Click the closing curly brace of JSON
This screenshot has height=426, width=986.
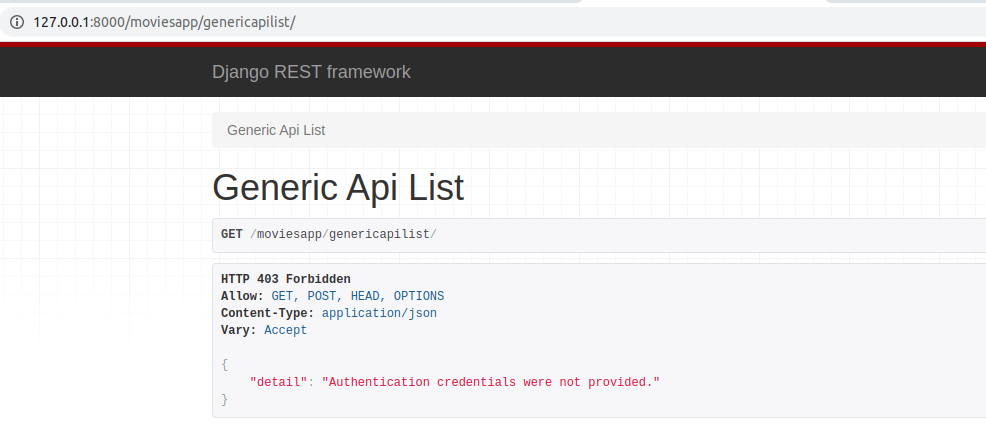pyautogui.click(x=224, y=399)
